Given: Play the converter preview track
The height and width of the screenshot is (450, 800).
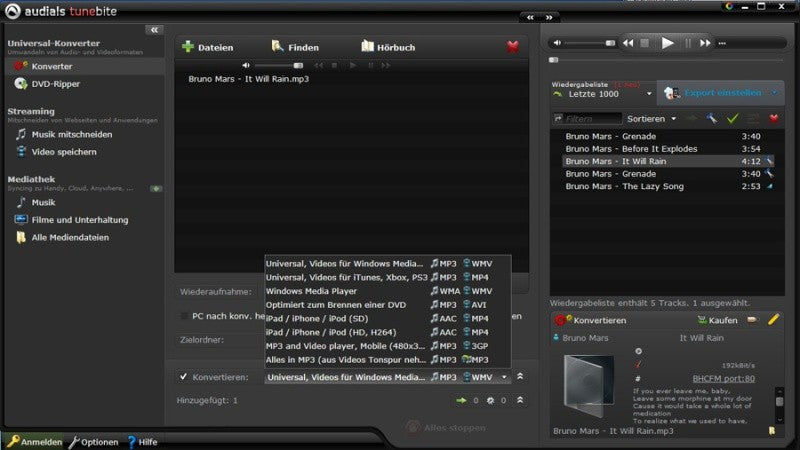Looking at the screenshot, I should pyautogui.click(x=353, y=65).
